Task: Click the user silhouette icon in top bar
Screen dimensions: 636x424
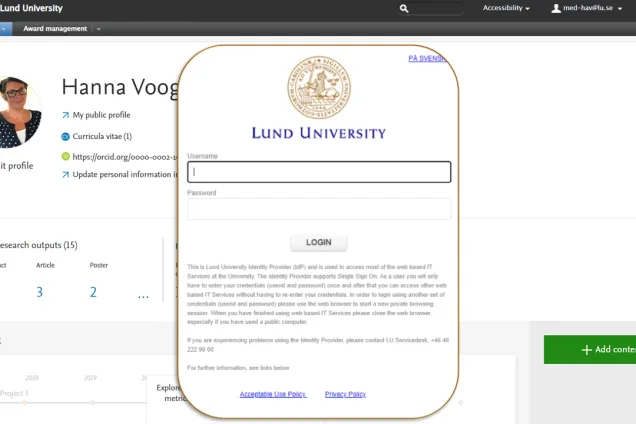Action: point(556,8)
